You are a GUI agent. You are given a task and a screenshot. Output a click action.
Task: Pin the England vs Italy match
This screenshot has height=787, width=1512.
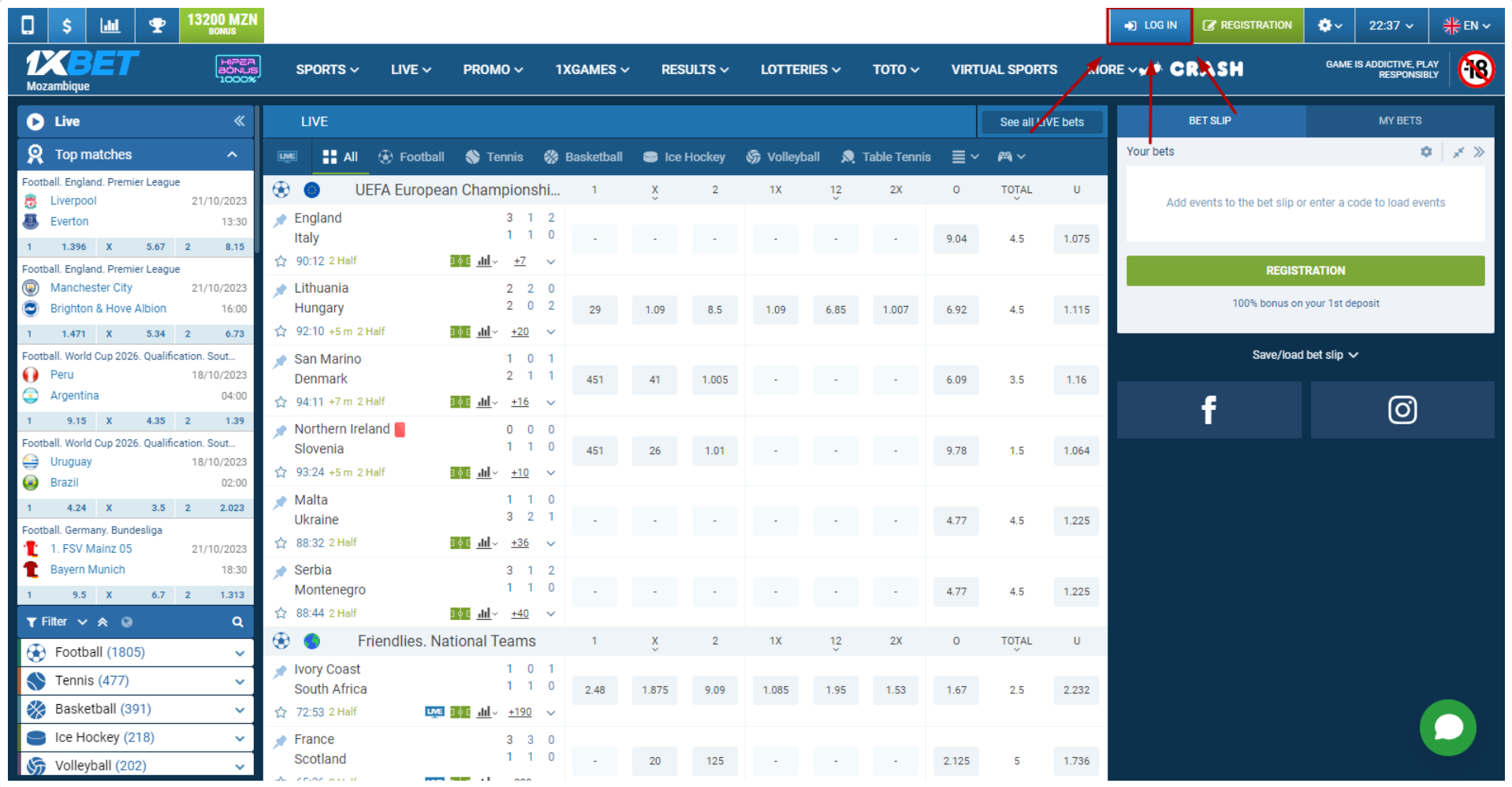[x=280, y=220]
